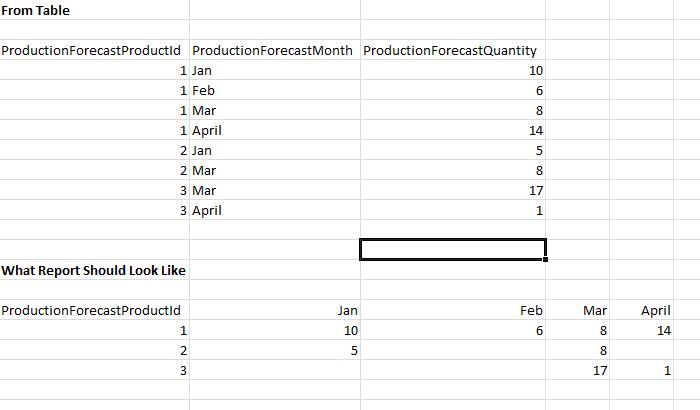Select the "From Table" heading cell
The height and width of the screenshot is (410, 700).
coord(36,10)
